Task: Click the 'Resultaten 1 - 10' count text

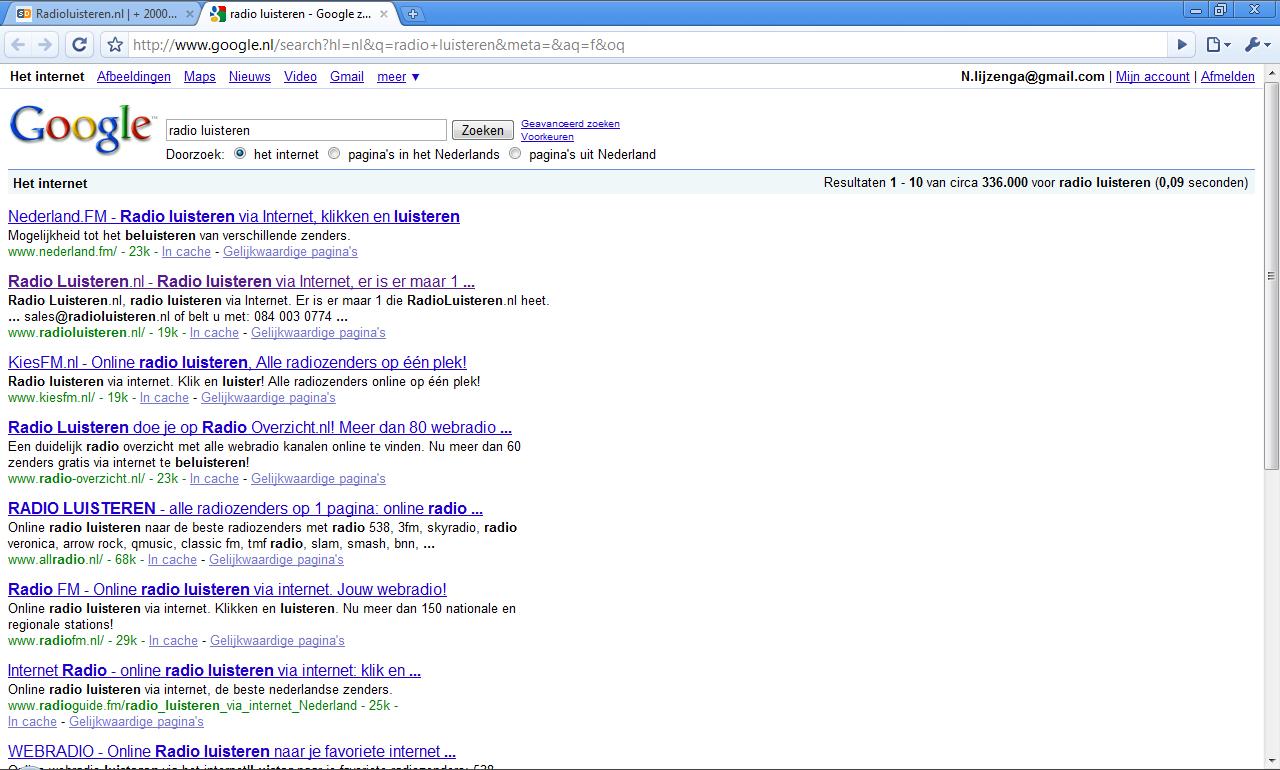Action: point(873,183)
